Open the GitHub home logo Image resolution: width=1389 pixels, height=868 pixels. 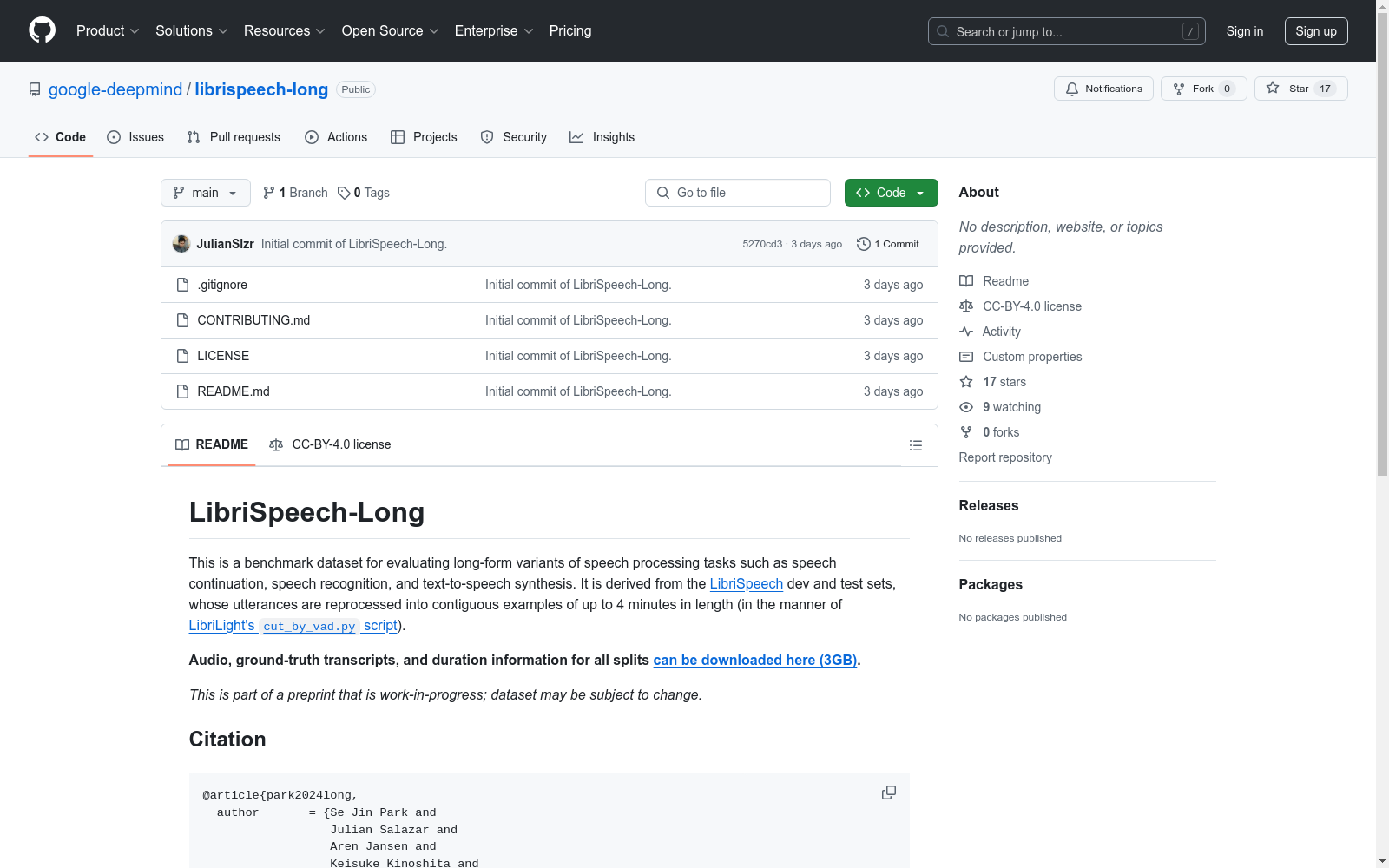click(42, 30)
